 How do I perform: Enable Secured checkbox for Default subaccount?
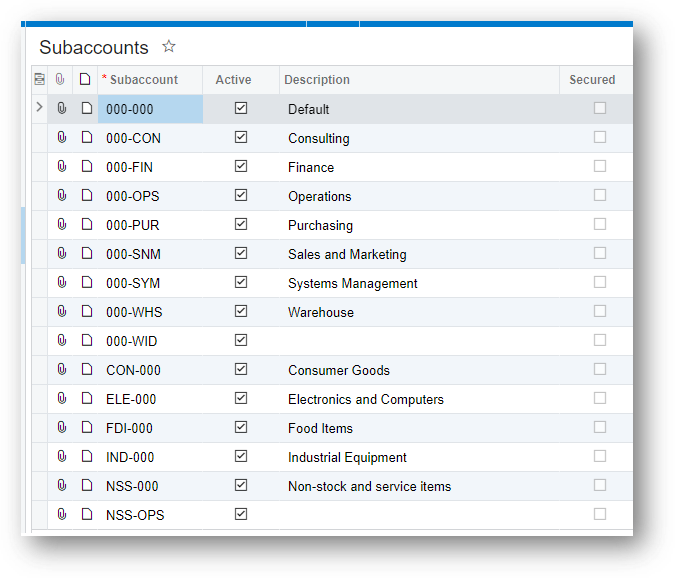[x=600, y=108]
